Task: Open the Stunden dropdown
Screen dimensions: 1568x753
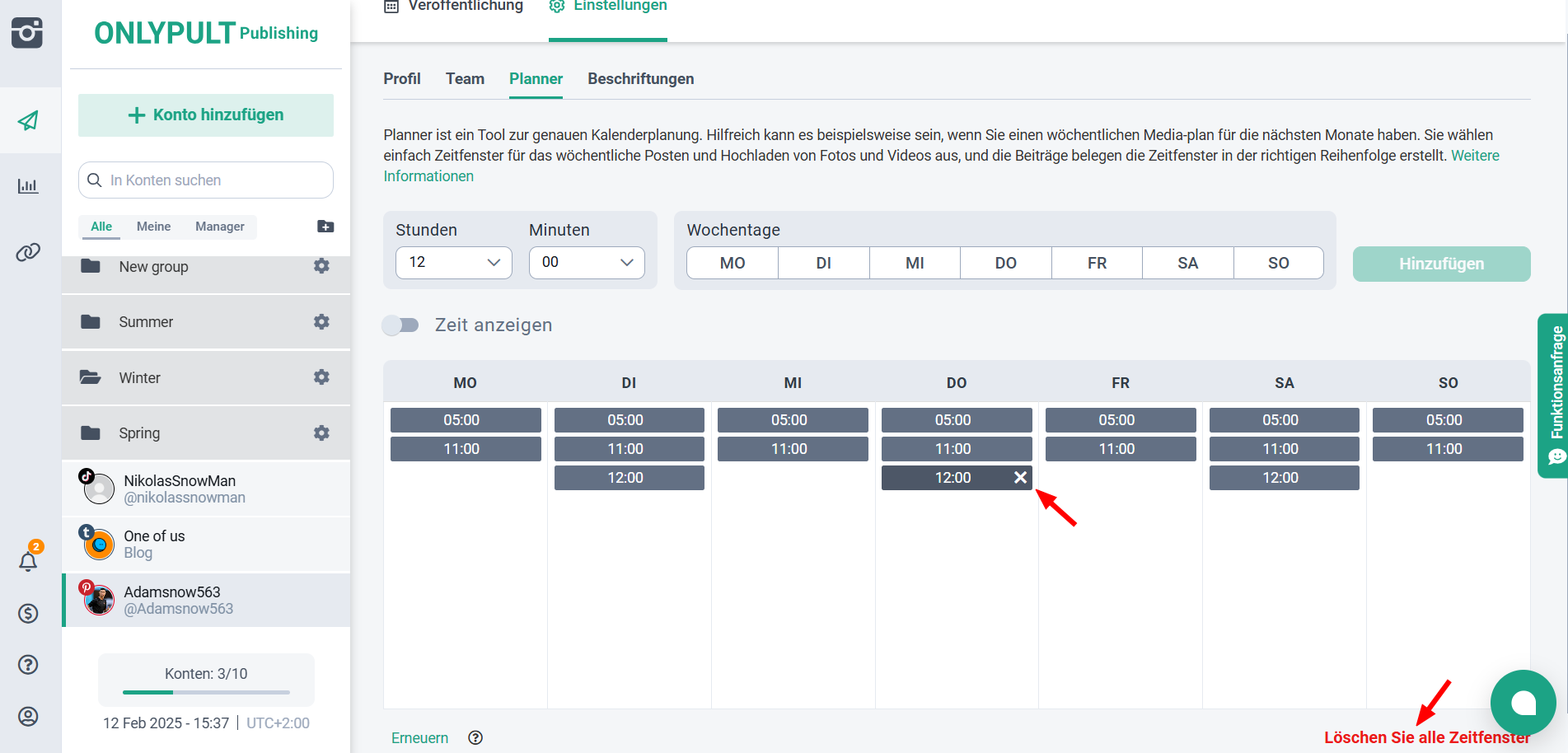Action: point(454,263)
